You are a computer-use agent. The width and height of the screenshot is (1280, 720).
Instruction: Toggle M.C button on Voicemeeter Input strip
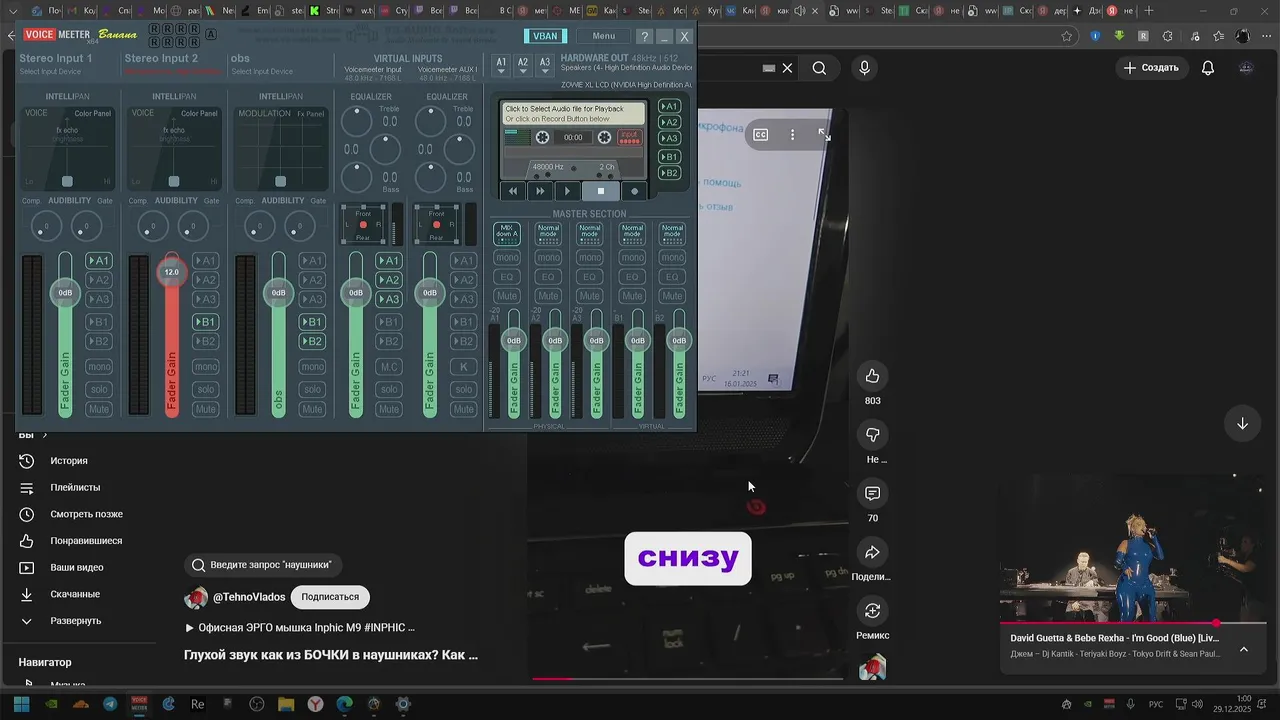click(x=389, y=367)
